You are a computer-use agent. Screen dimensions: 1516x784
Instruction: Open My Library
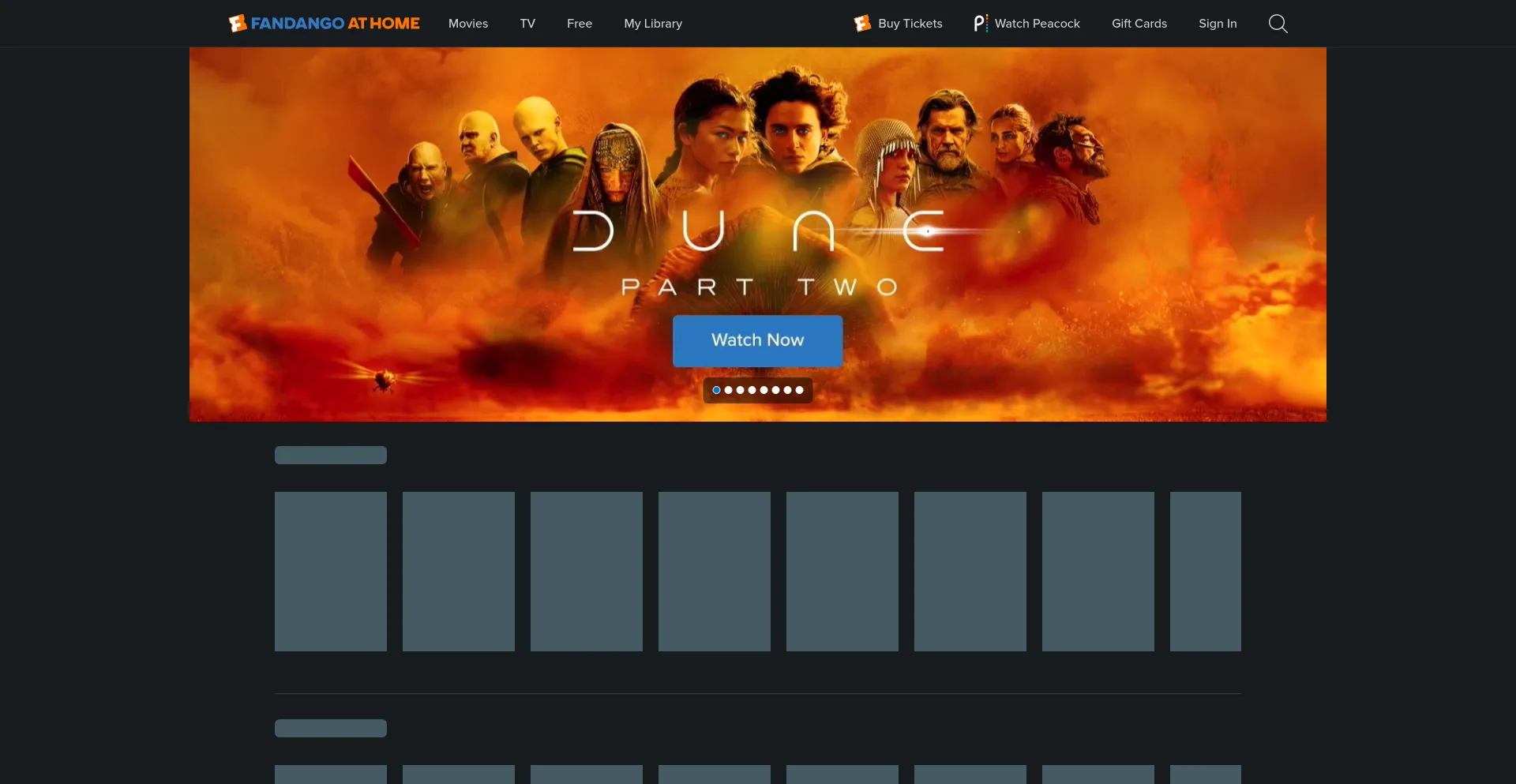pyautogui.click(x=653, y=24)
